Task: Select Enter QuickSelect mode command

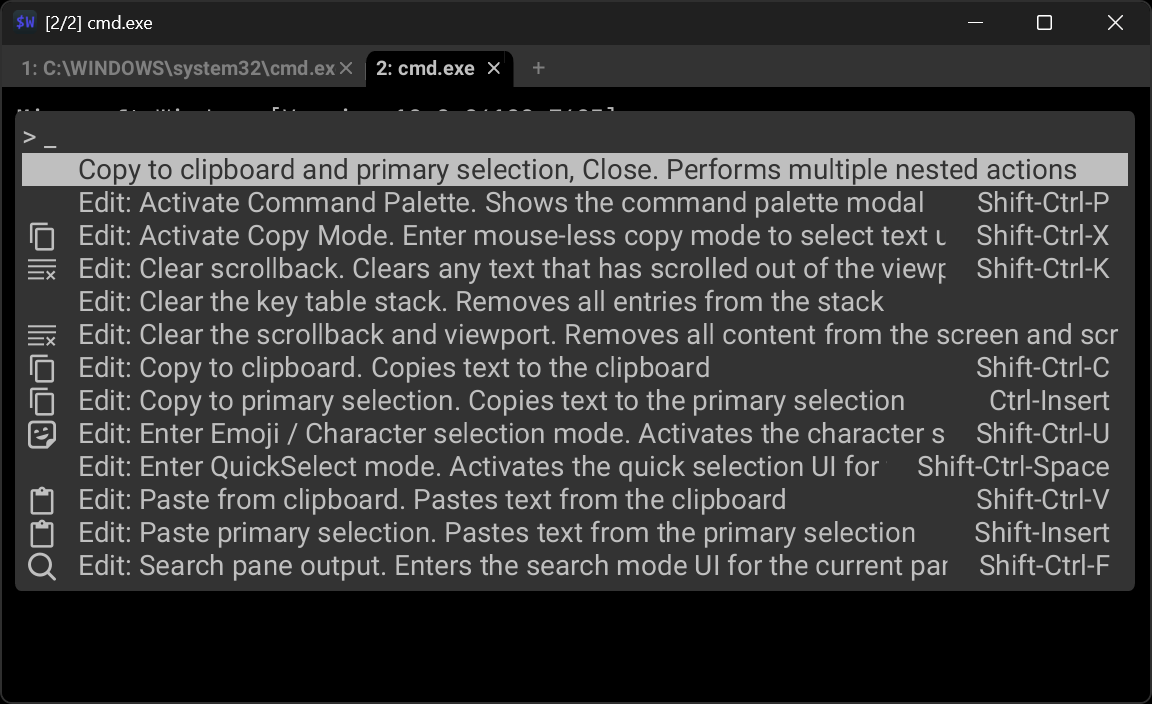Action: (x=478, y=467)
